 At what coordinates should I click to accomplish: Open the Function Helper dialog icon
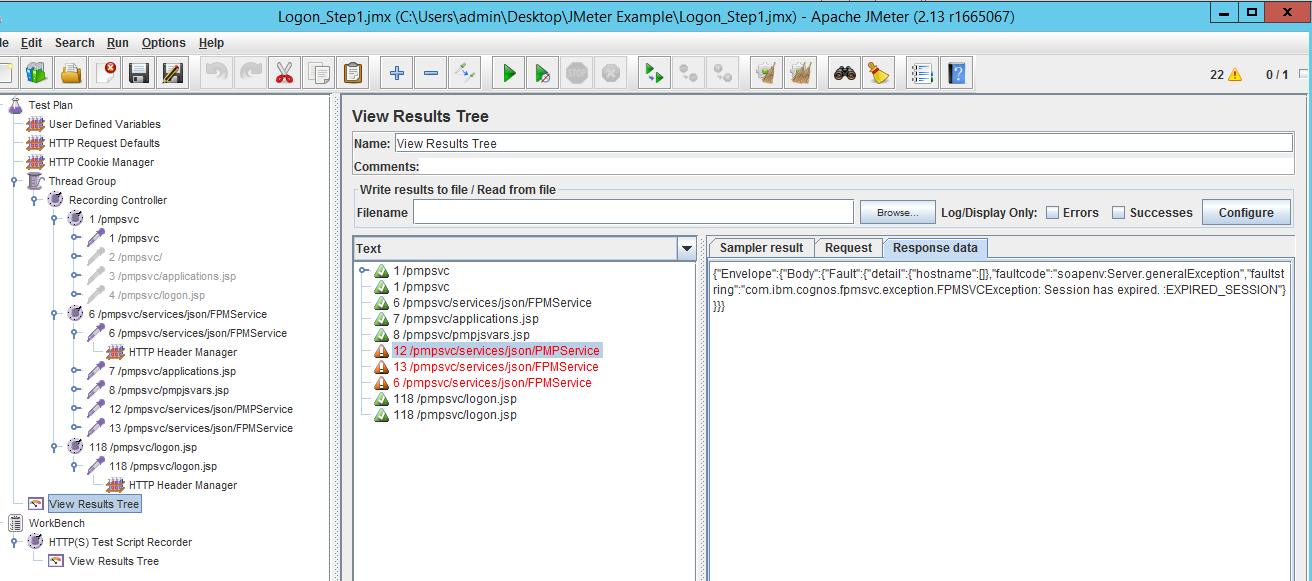[923, 73]
